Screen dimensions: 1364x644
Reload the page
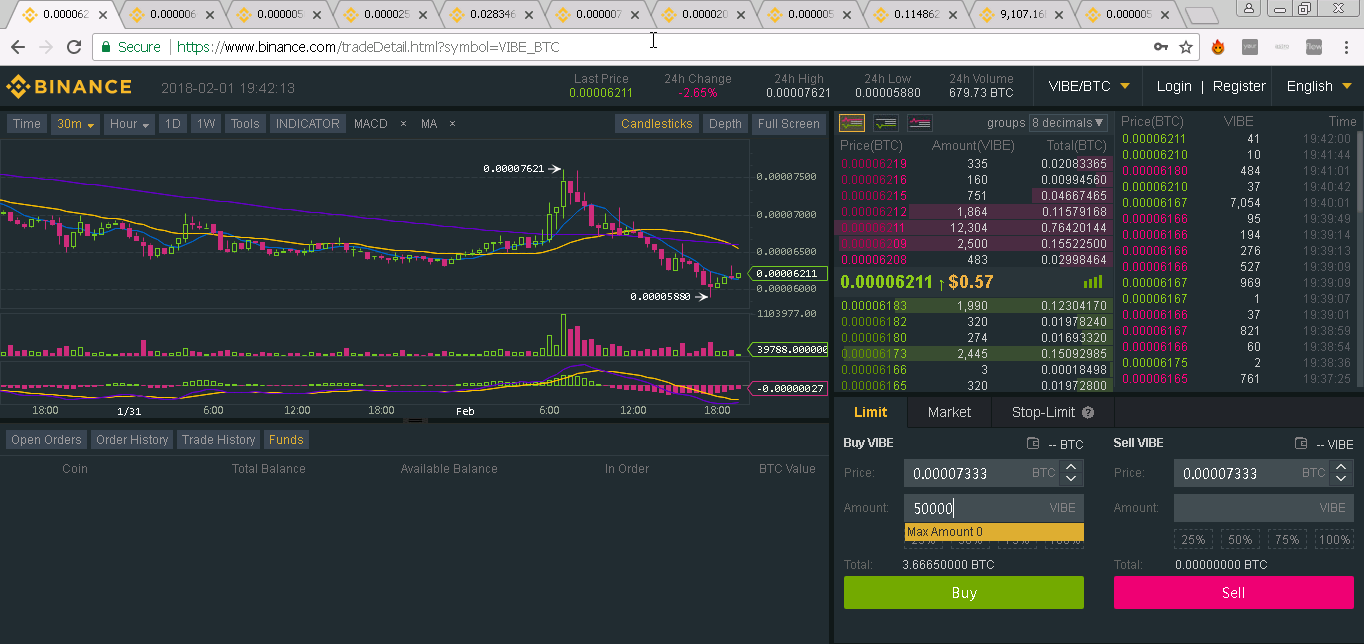click(x=74, y=47)
